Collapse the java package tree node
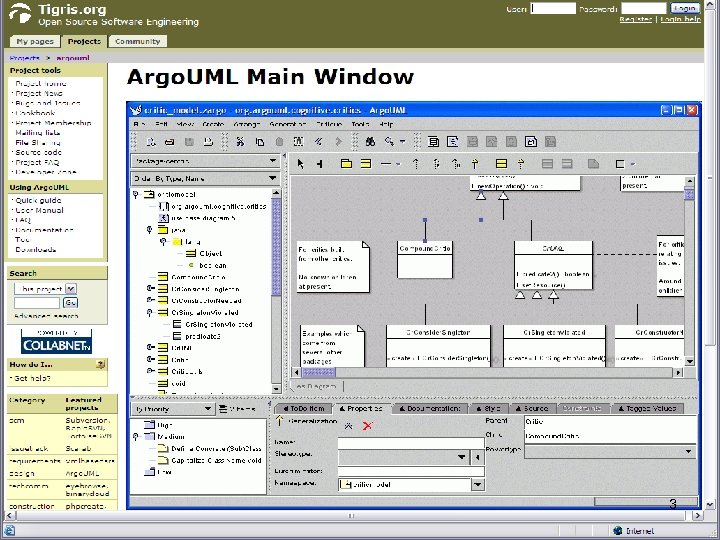This screenshot has width=720, height=540. 149,230
